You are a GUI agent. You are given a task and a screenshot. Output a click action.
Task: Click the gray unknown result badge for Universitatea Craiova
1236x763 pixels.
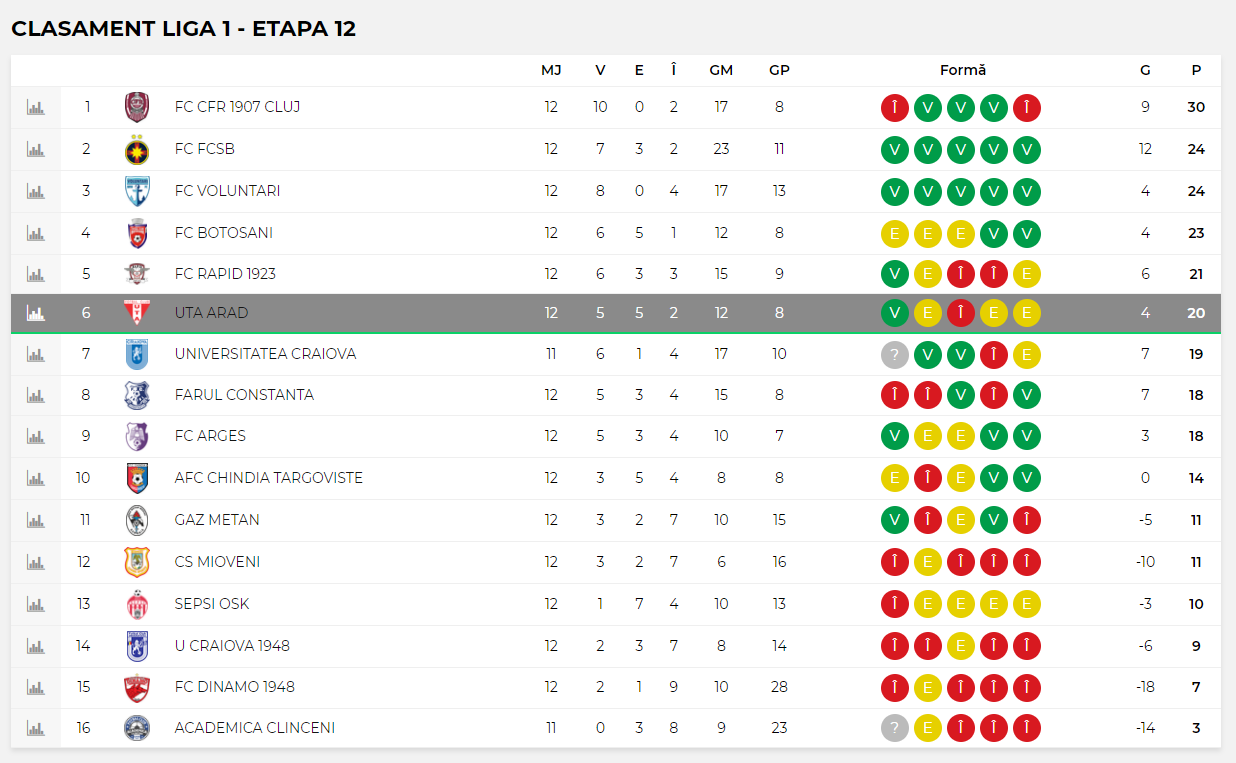(895, 354)
